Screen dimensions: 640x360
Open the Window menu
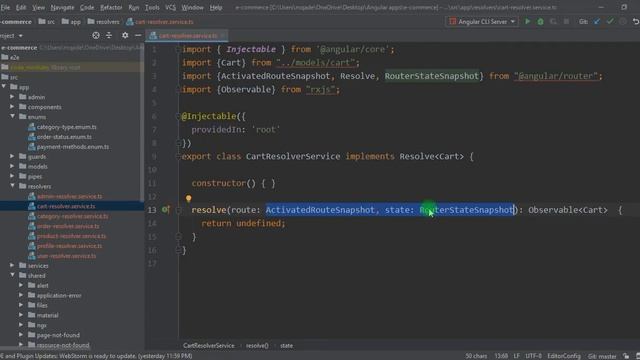tap(192, 7)
